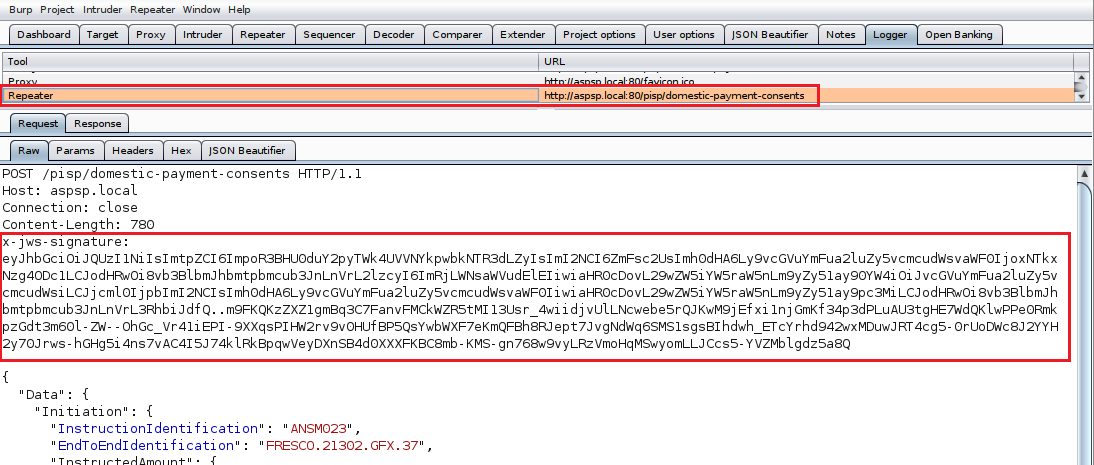Open the Open Banking tab
The width and height of the screenshot is (1094, 465).
pos(959,34)
